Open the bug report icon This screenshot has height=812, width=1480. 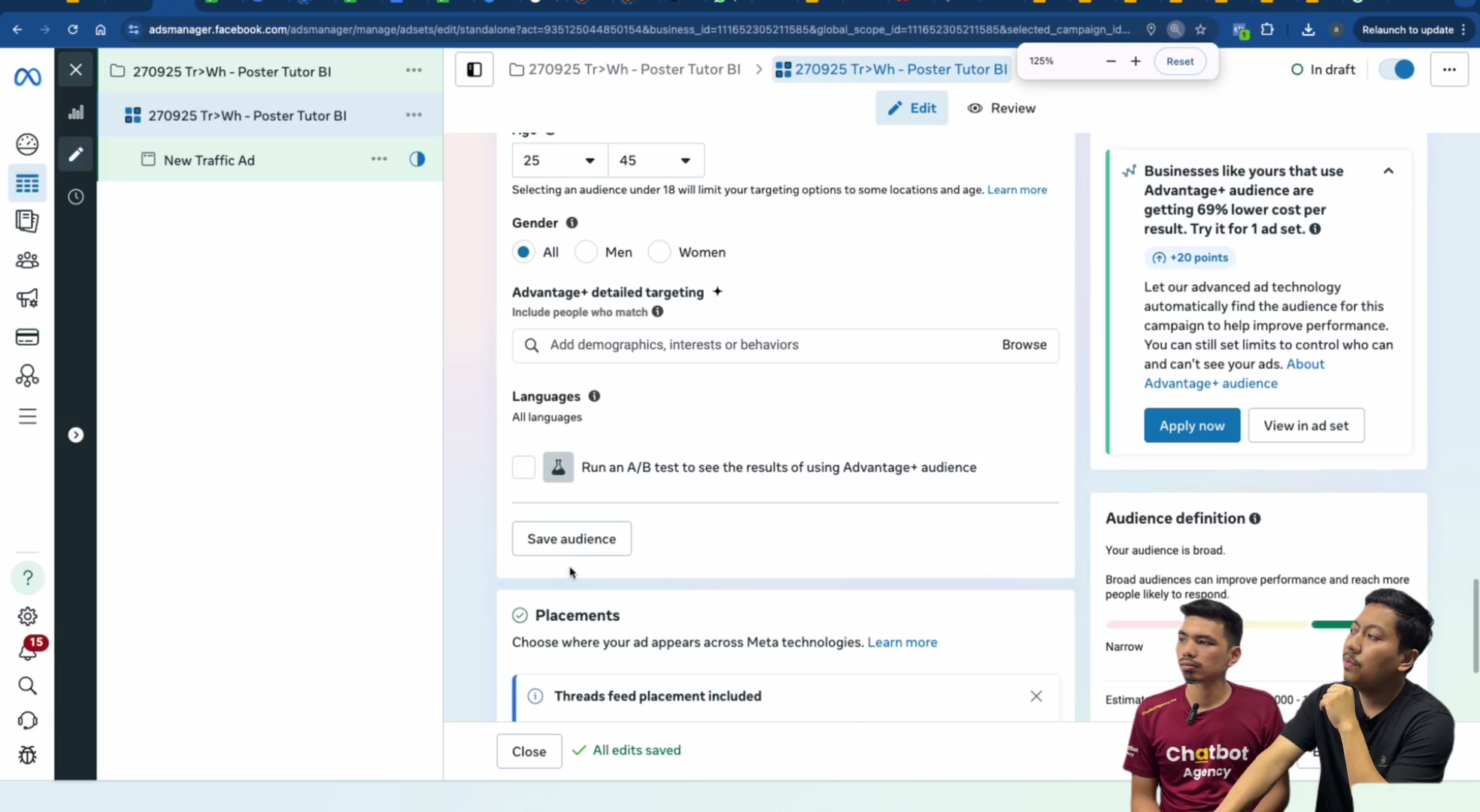point(28,755)
